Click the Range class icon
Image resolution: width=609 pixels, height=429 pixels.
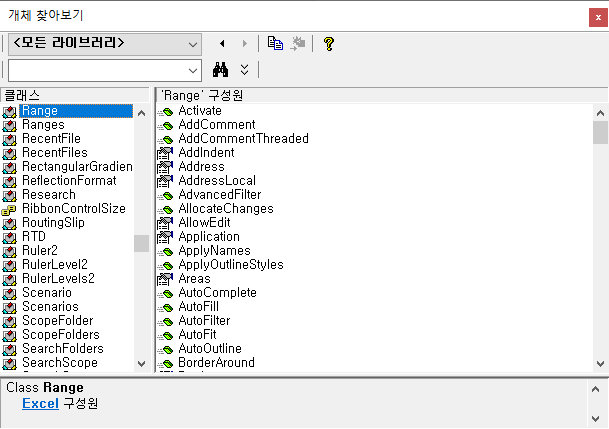(9, 112)
